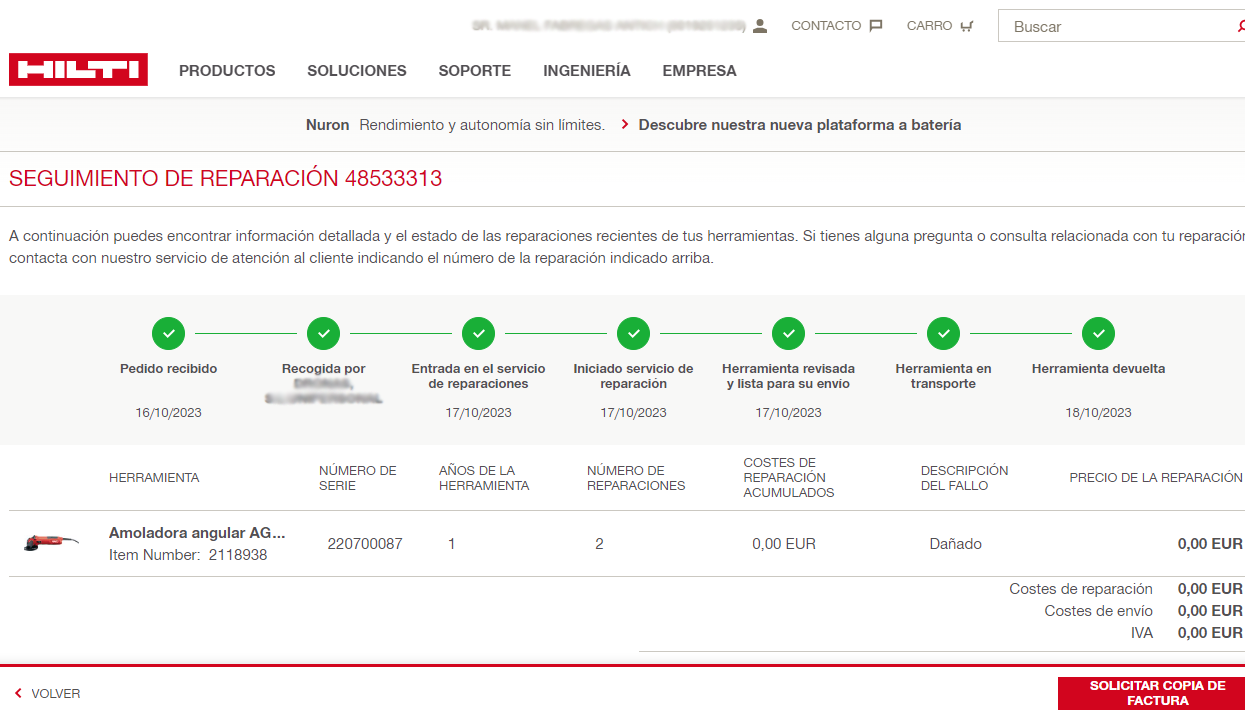Click the 'Pedido recibido' green checkmark

point(168,333)
